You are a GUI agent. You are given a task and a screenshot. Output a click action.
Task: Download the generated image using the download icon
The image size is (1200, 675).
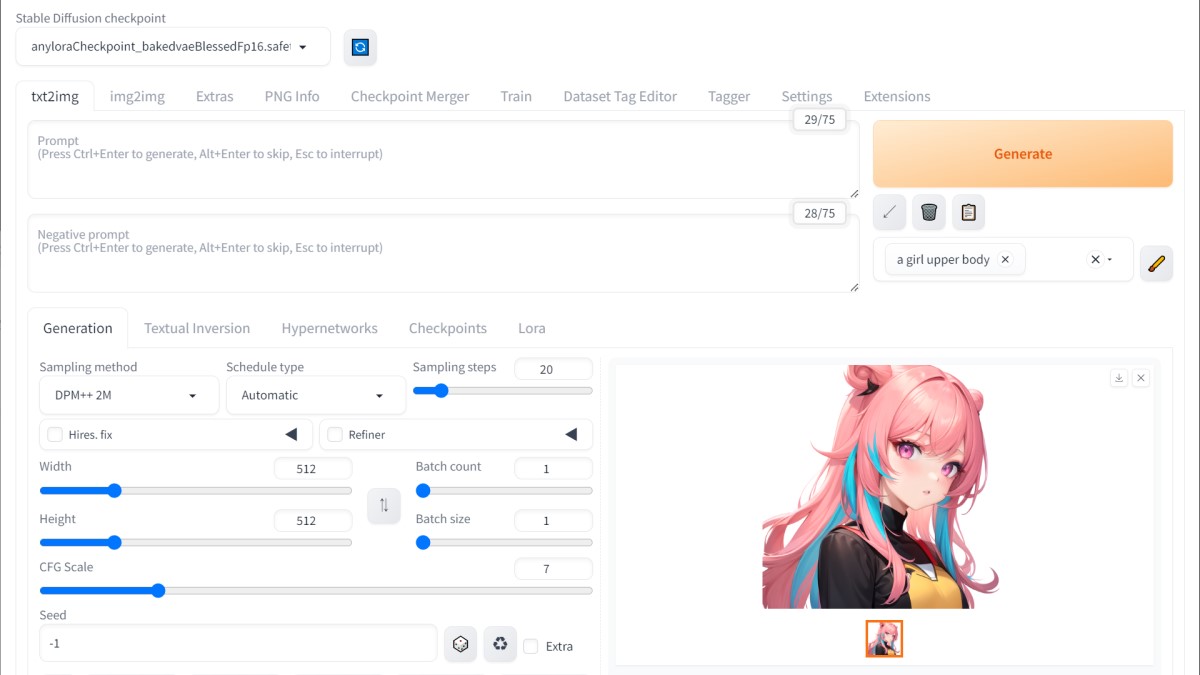click(1119, 378)
